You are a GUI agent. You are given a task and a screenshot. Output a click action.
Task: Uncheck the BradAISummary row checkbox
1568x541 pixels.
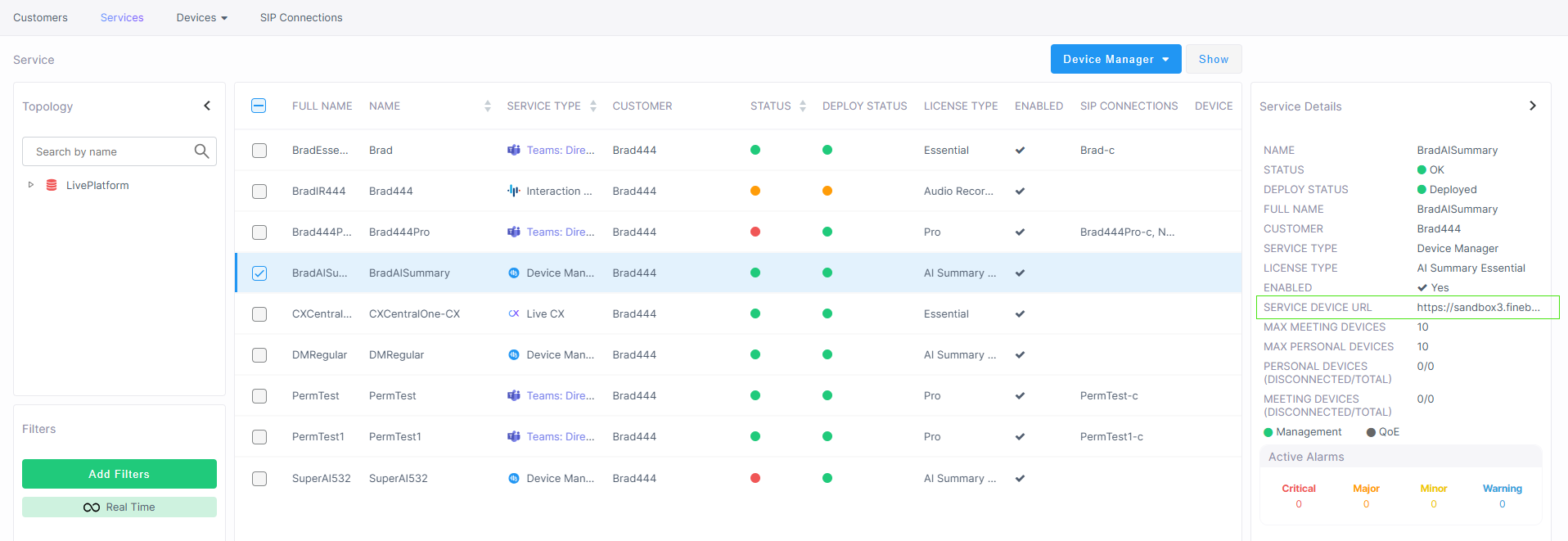point(259,273)
